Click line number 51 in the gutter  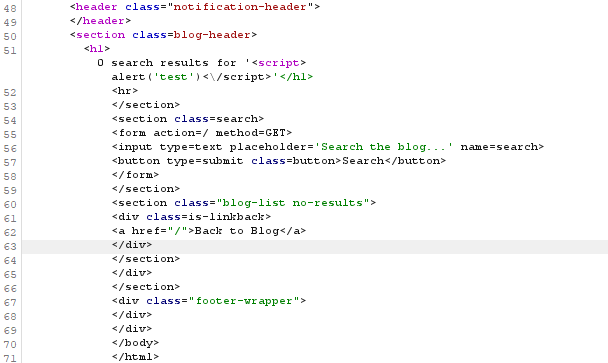pyautogui.click(x=10, y=50)
